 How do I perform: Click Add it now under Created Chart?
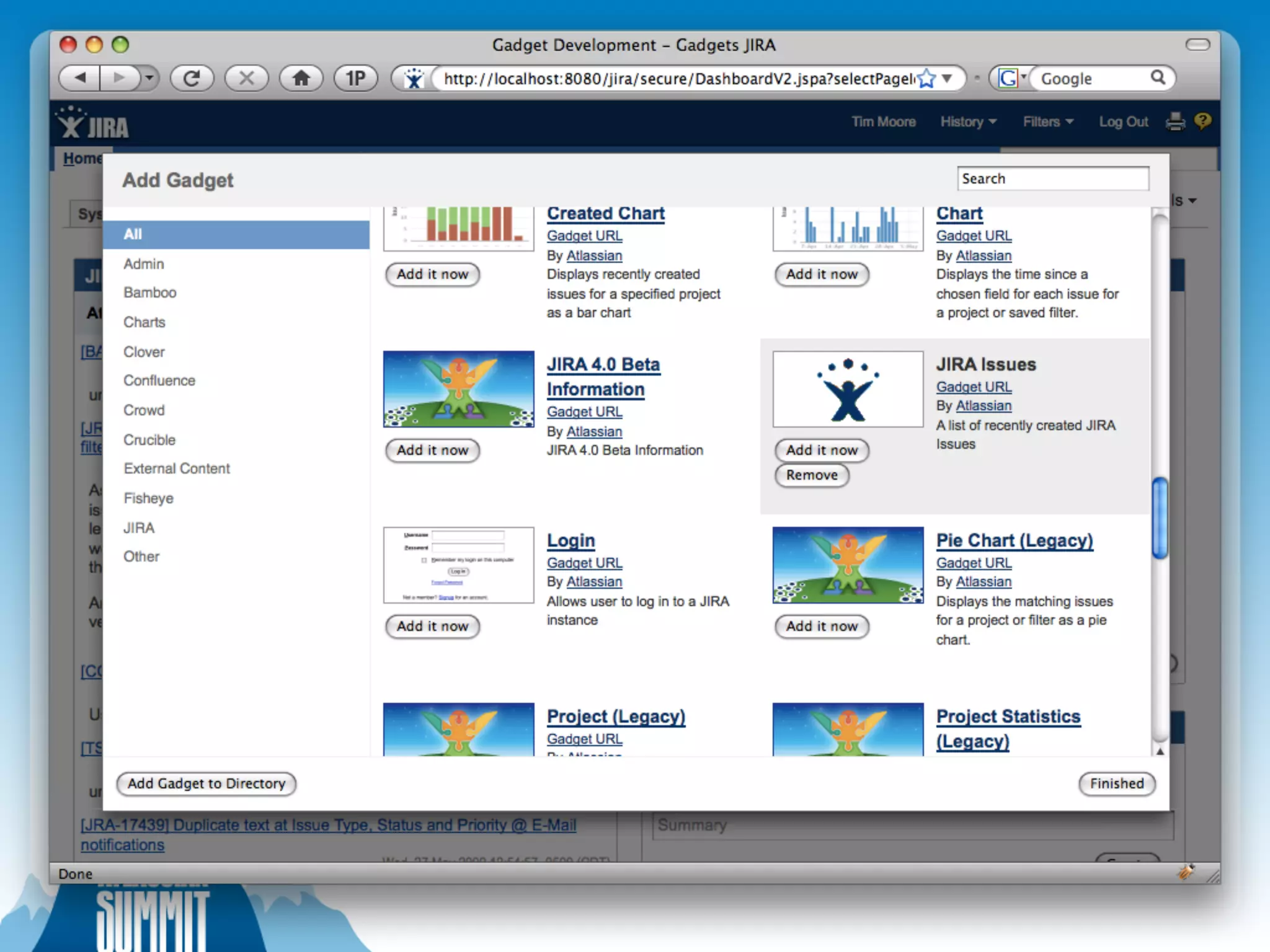432,274
